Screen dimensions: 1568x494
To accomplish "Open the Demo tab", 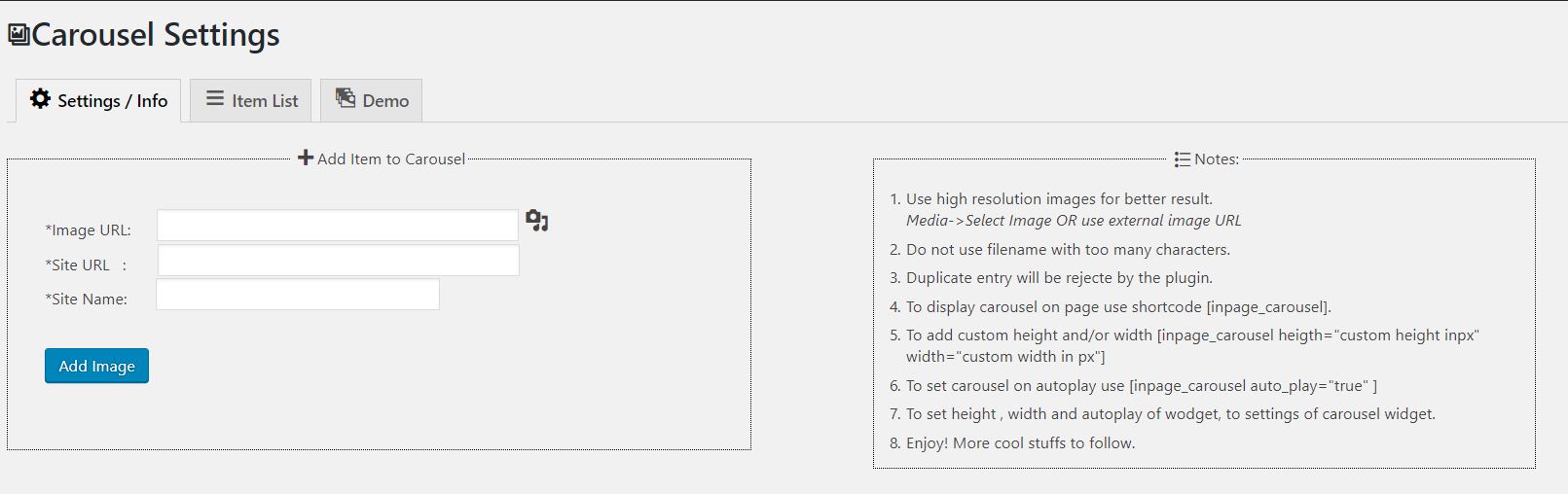I will pyautogui.click(x=372, y=100).
